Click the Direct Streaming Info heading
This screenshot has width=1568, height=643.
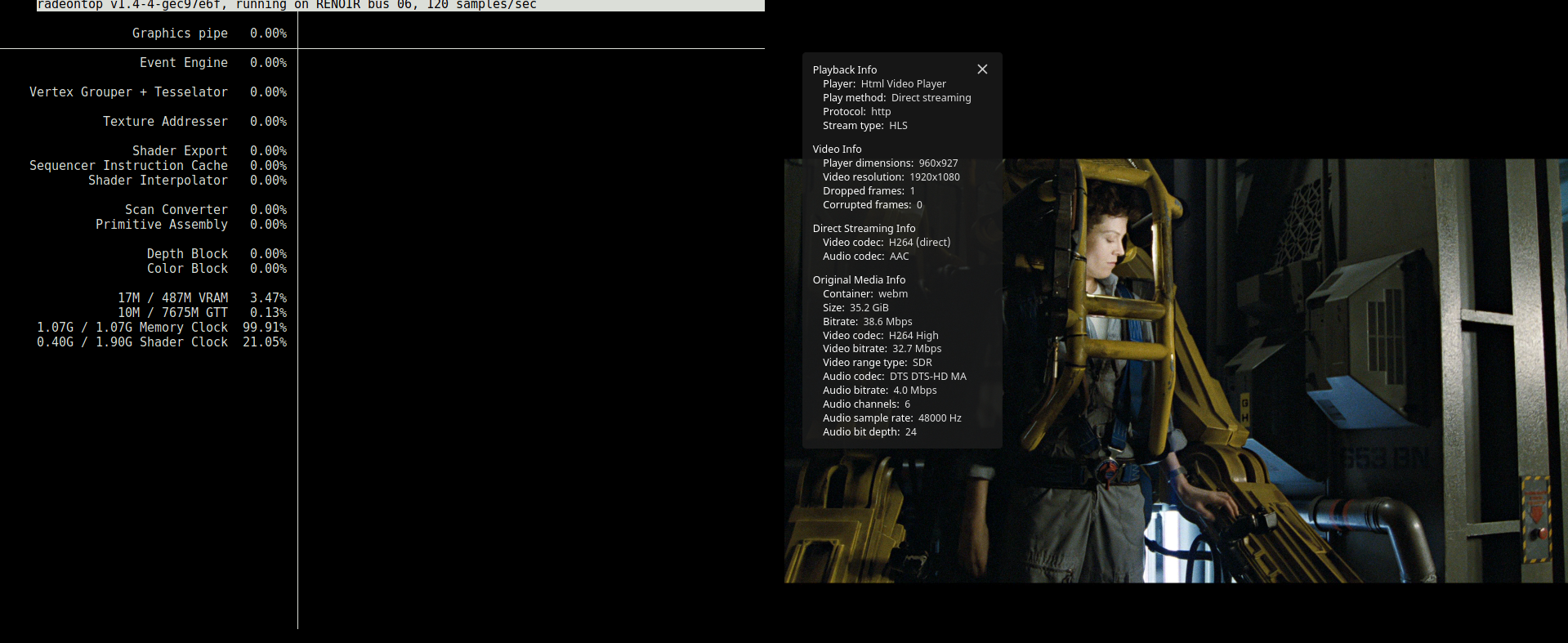click(x=864, y=229)
